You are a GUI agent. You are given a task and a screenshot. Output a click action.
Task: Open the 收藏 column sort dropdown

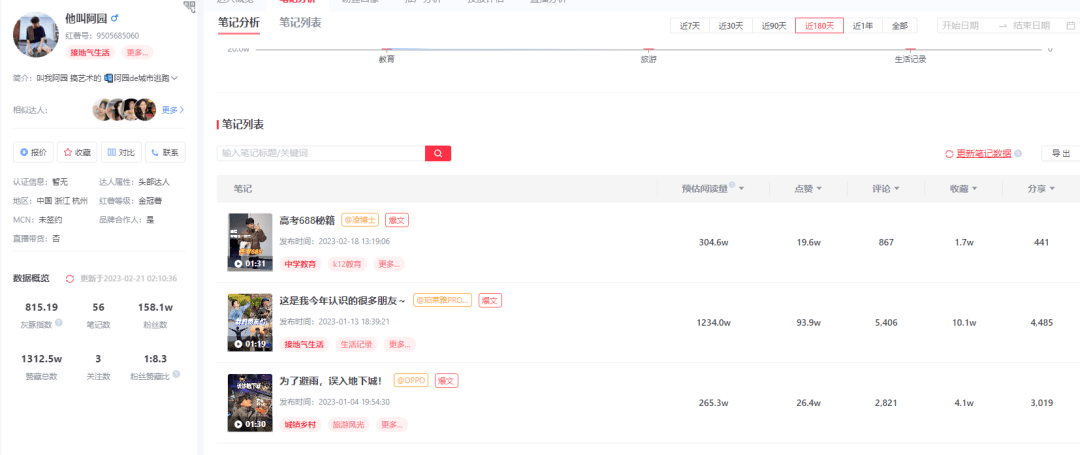(979, 189)
